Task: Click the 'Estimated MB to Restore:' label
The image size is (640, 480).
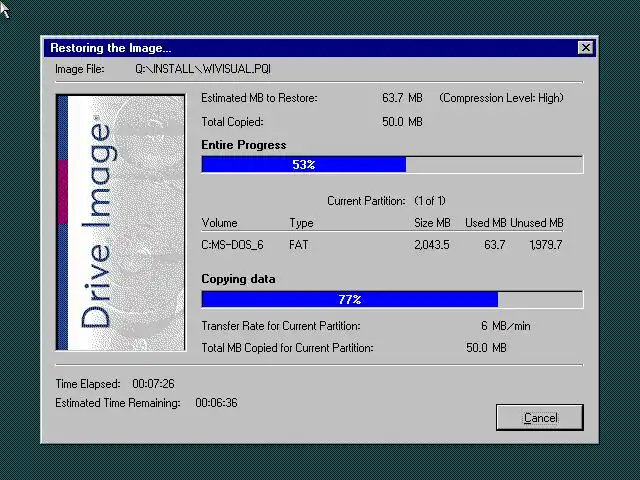Action: (x=259, y=98)
